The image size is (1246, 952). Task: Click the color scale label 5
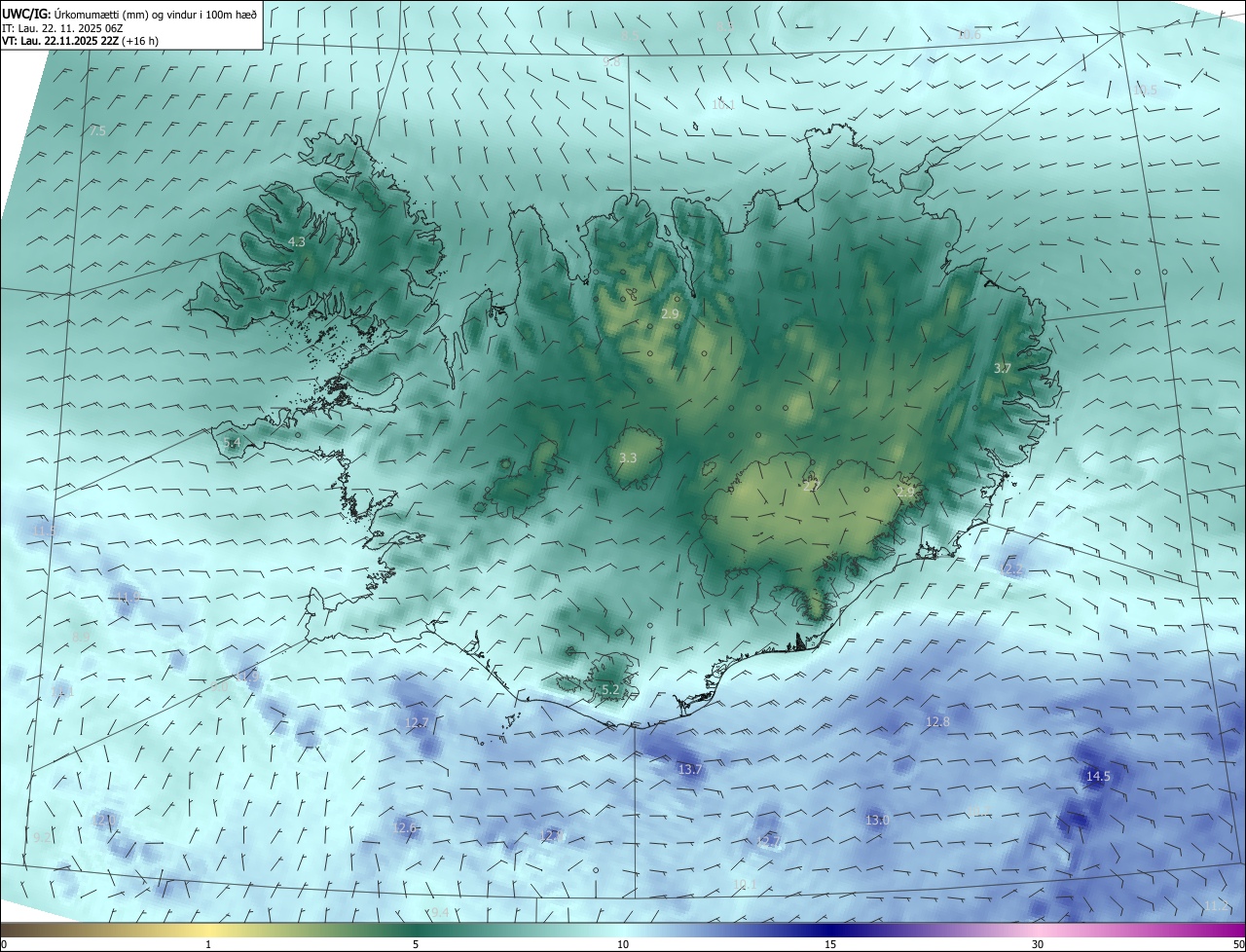point(416,944)
